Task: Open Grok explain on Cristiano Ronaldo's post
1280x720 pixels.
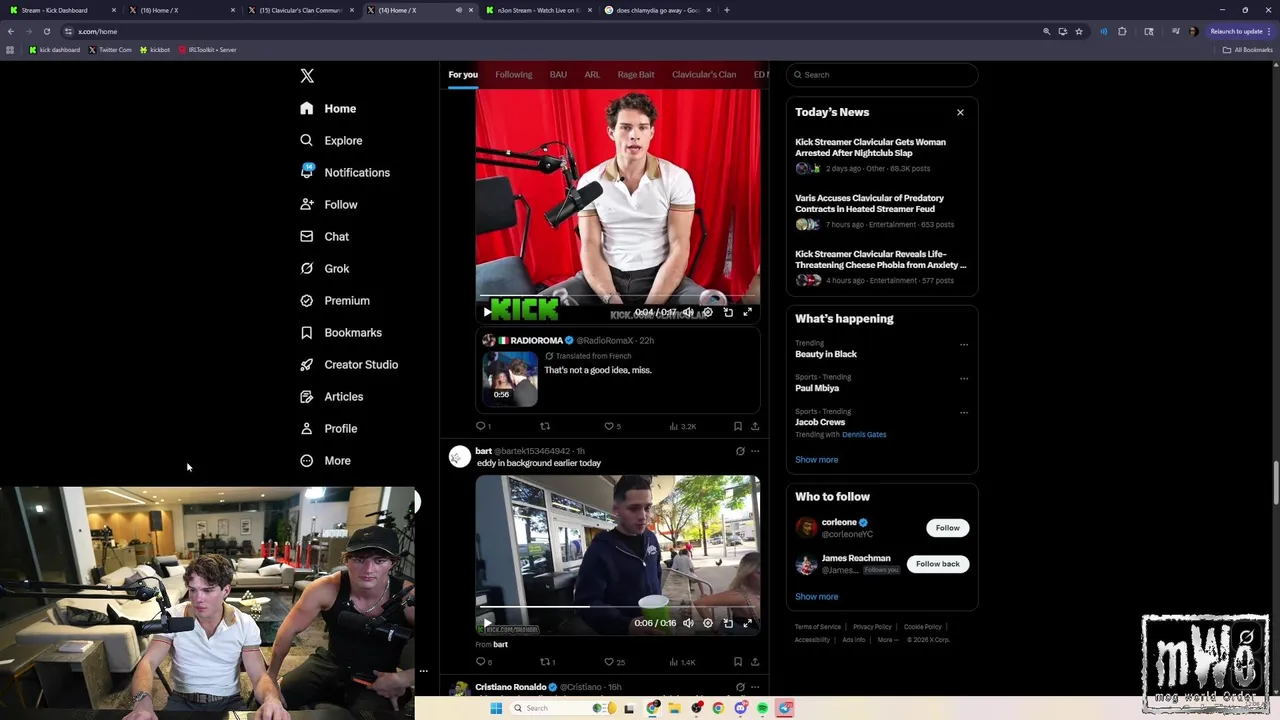Action: (740, 687)
